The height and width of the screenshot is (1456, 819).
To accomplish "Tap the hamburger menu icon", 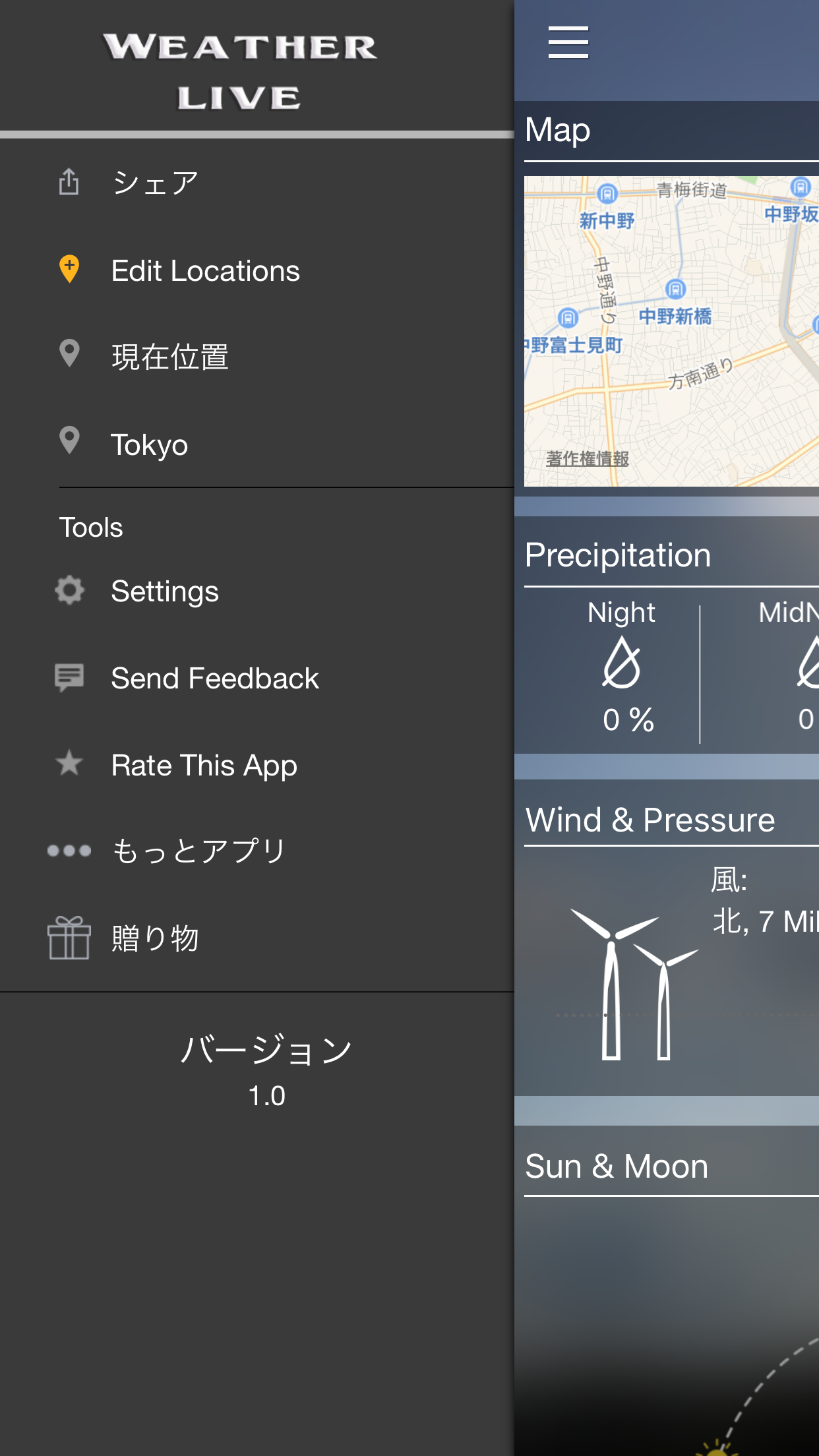I will [x=568, y=43].
